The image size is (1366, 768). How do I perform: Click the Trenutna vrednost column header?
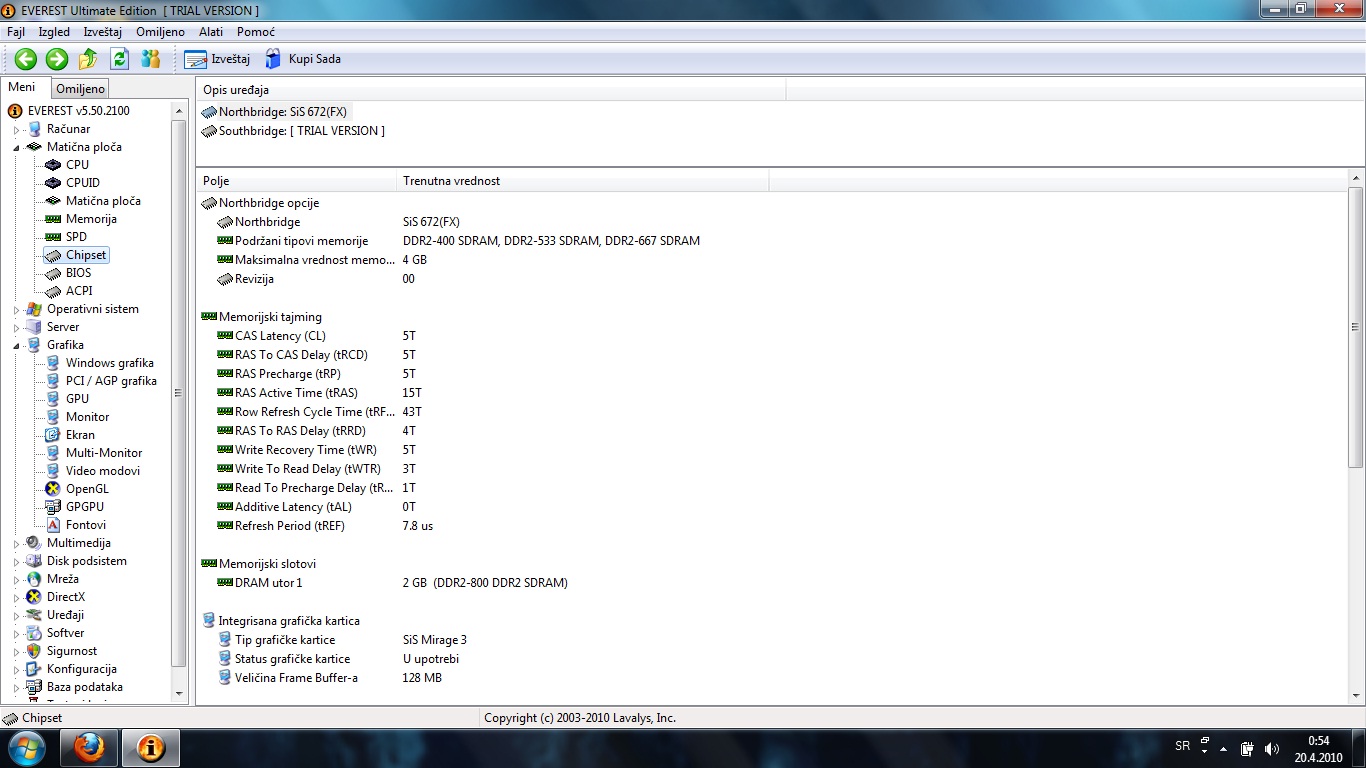(583, 181)
